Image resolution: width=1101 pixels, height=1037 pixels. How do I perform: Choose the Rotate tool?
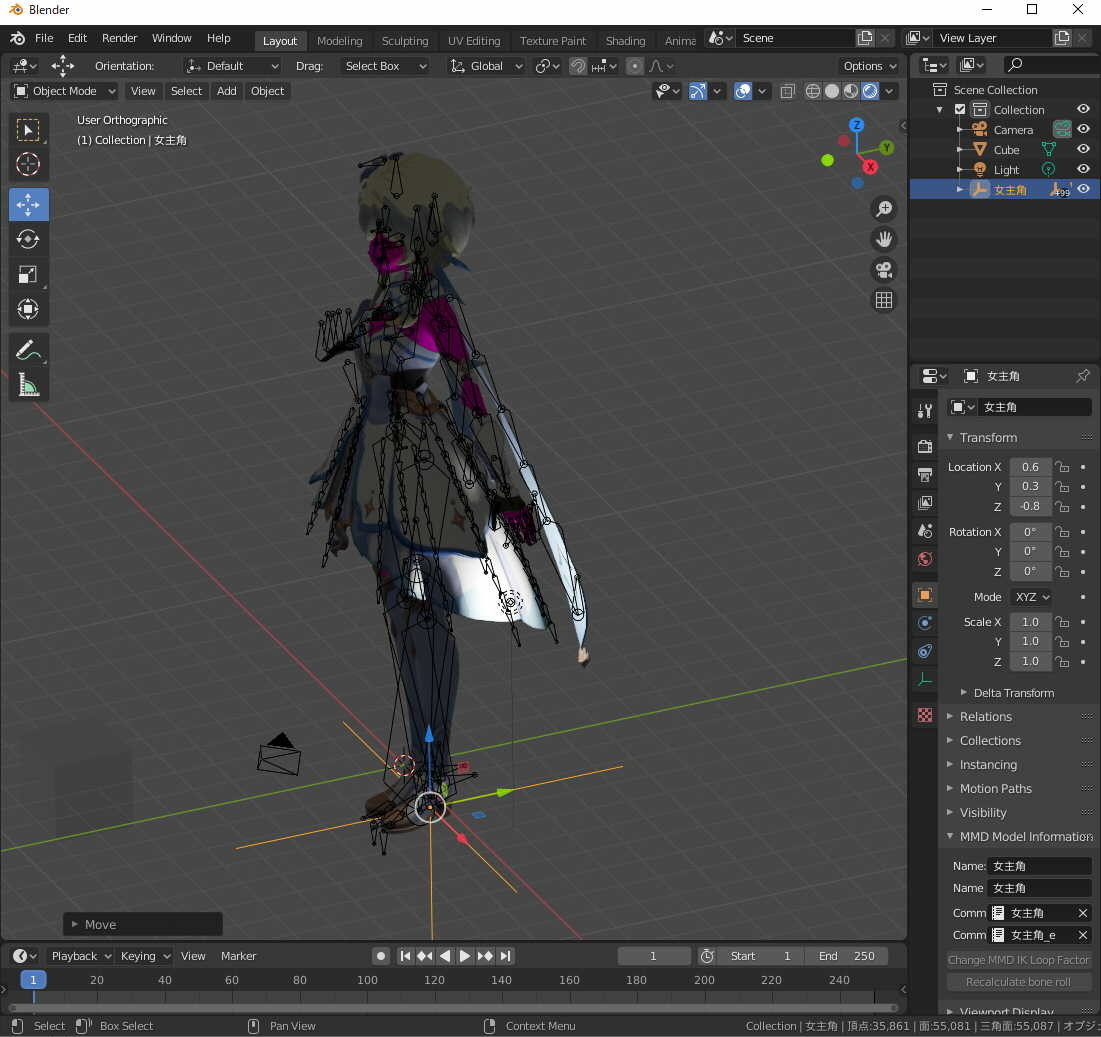pyautogui.click(x=28, y=239)
